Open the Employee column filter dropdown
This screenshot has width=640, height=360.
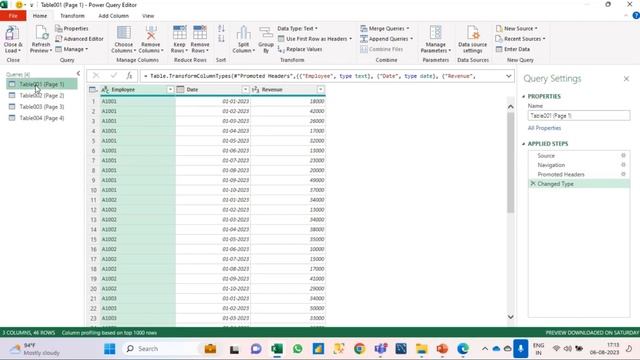tap(170, 89)
